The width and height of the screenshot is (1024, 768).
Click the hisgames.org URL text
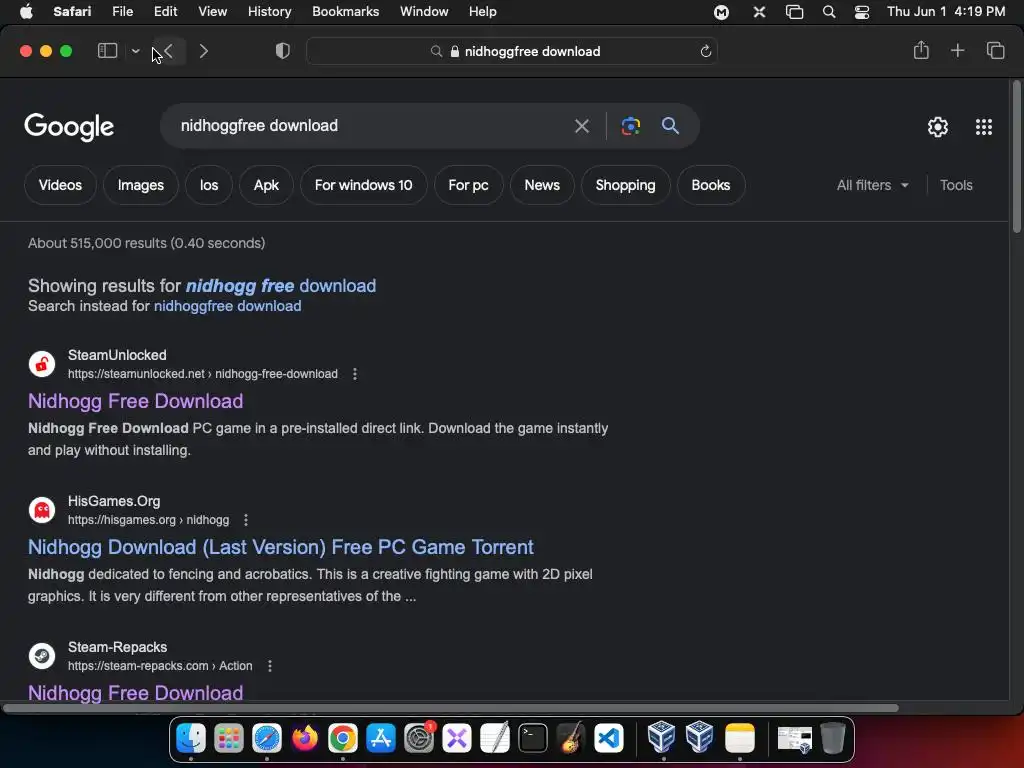[x=148, y=520]
